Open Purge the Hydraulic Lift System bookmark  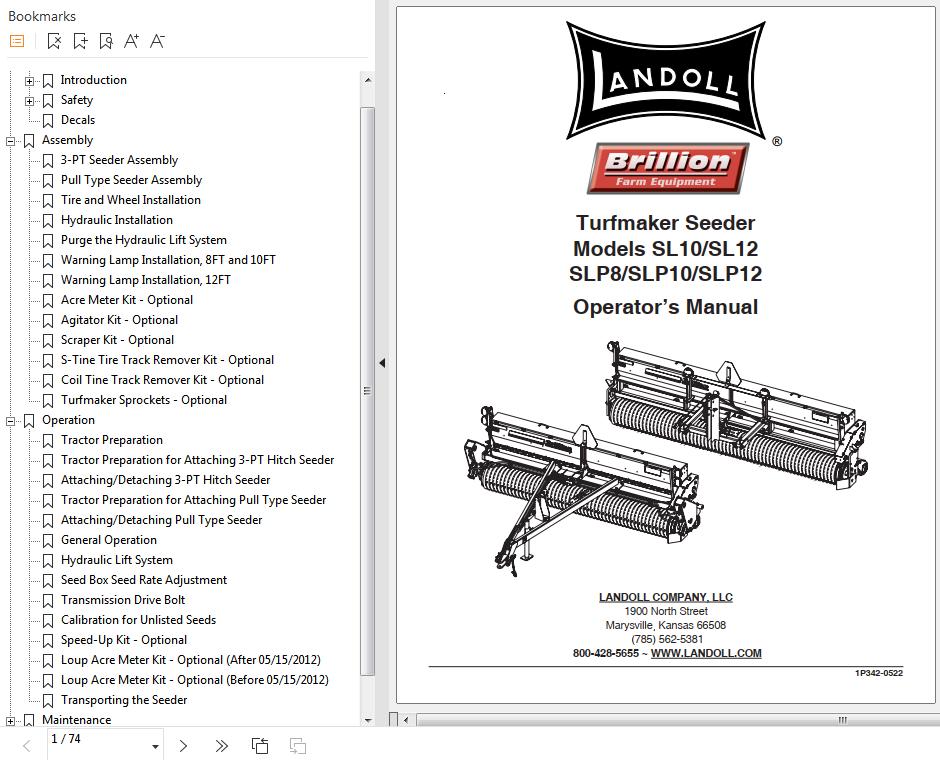144,240
